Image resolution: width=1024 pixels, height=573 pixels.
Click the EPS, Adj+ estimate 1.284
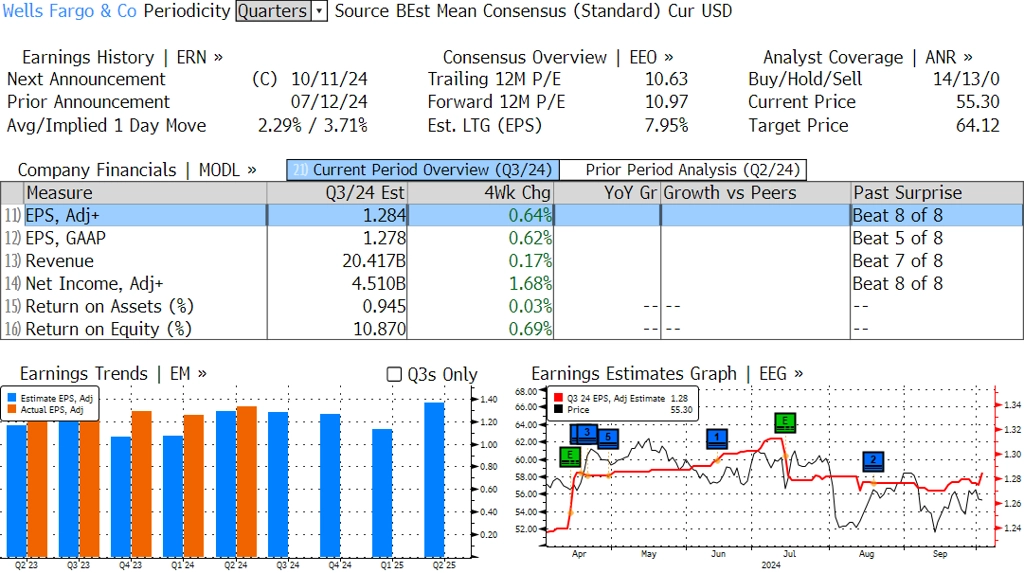pyautogui.click(x=385, y=216)
